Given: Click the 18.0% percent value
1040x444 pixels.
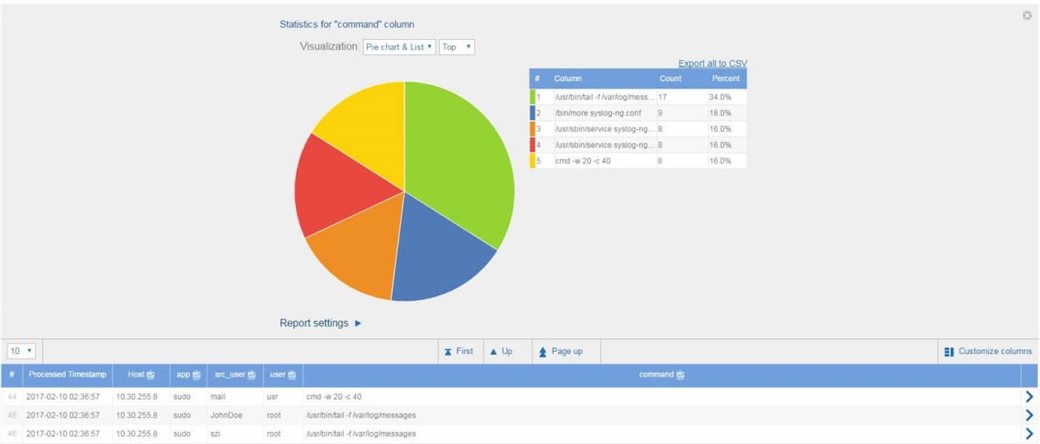Looking at the screenshot, I should click(x=720, y=113).
